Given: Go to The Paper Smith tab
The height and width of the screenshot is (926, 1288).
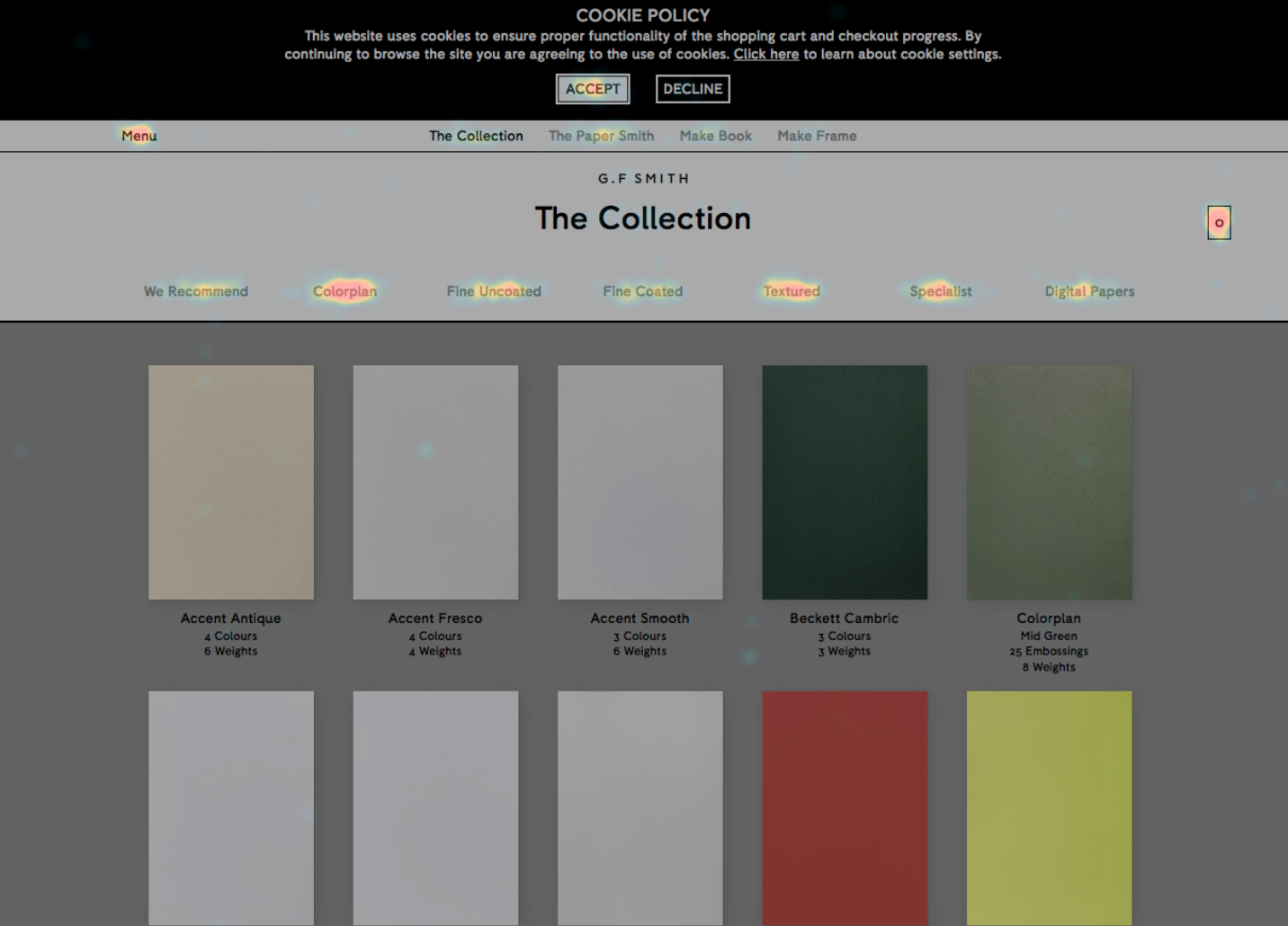Looking at the screenshot, I should [x=601, y=136].
